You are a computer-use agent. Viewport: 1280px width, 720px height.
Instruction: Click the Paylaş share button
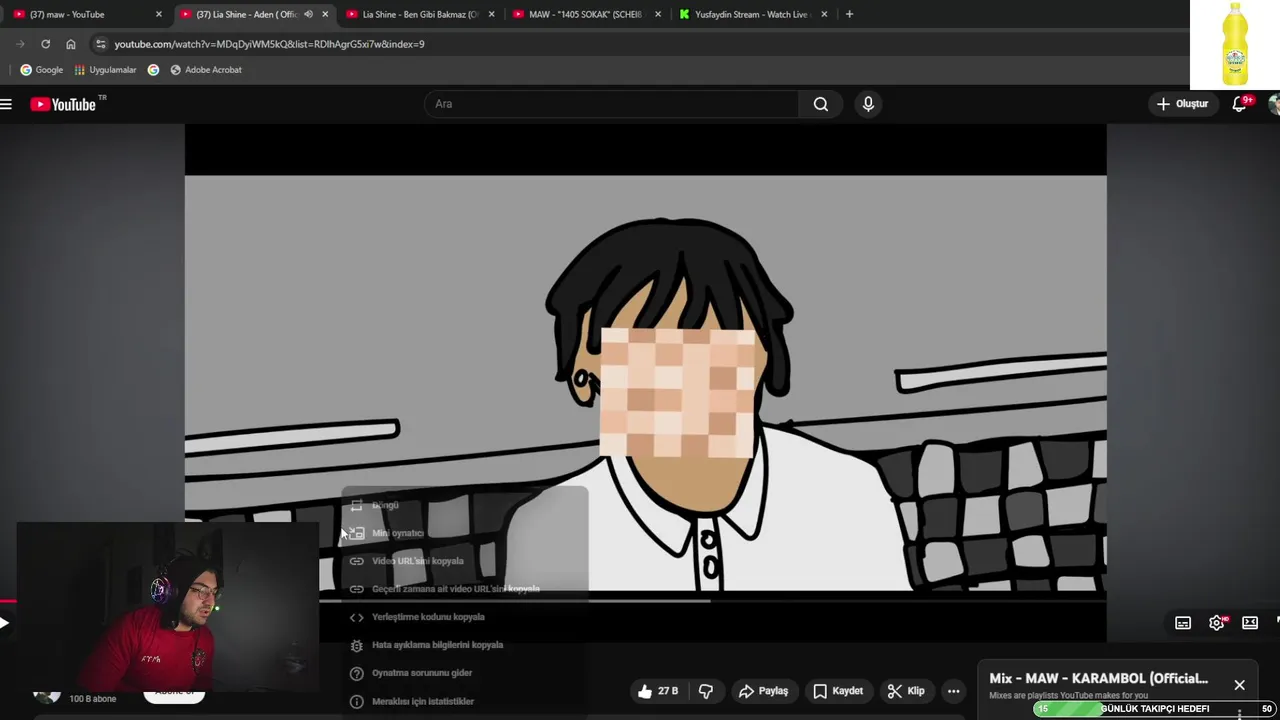tap(763, 691)
